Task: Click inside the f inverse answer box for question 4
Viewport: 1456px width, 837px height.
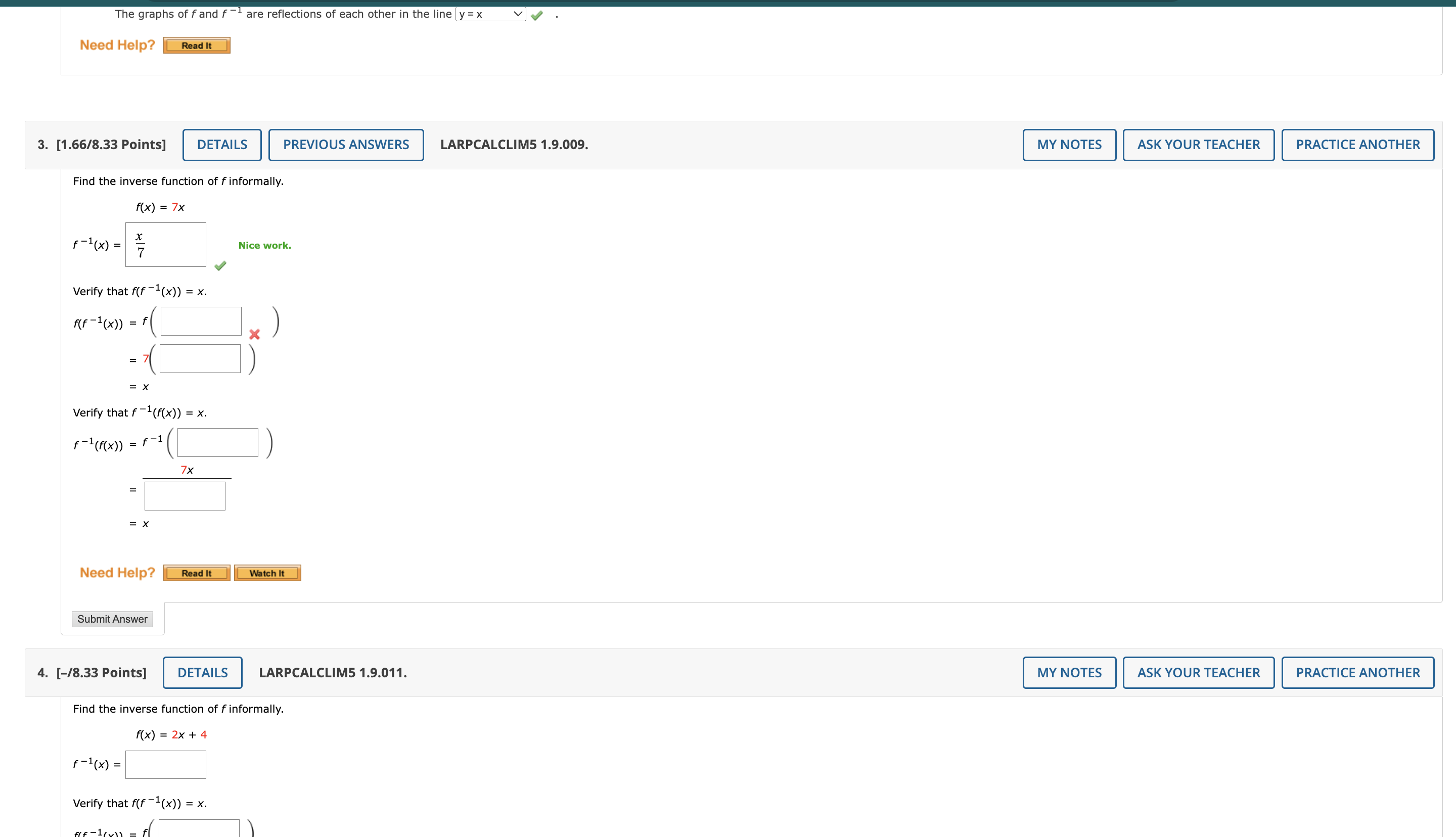Action: point(165,765)
